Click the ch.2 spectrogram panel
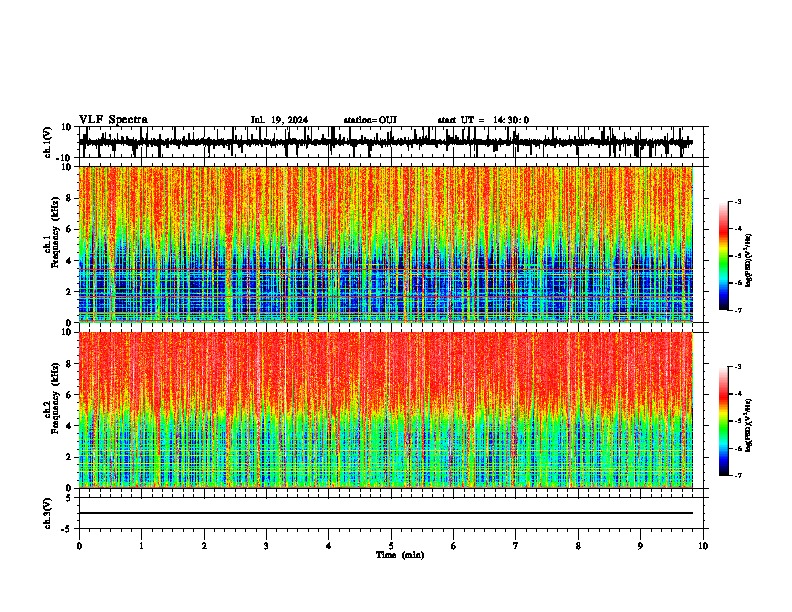This screenshot has height=612, width=792. tap(386, 410)
